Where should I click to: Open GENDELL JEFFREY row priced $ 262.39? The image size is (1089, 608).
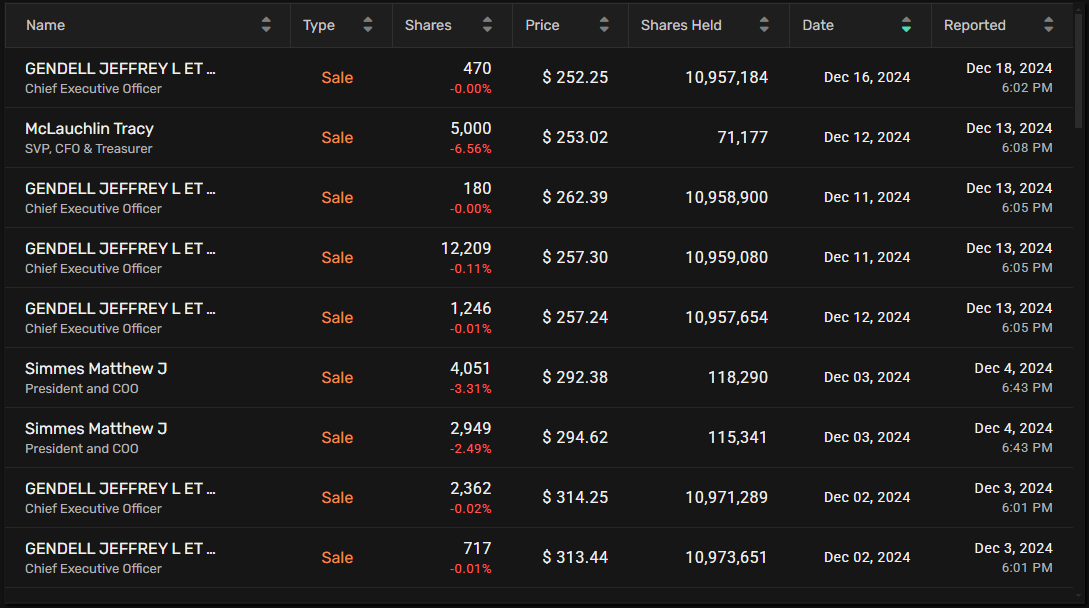[539, 197]
